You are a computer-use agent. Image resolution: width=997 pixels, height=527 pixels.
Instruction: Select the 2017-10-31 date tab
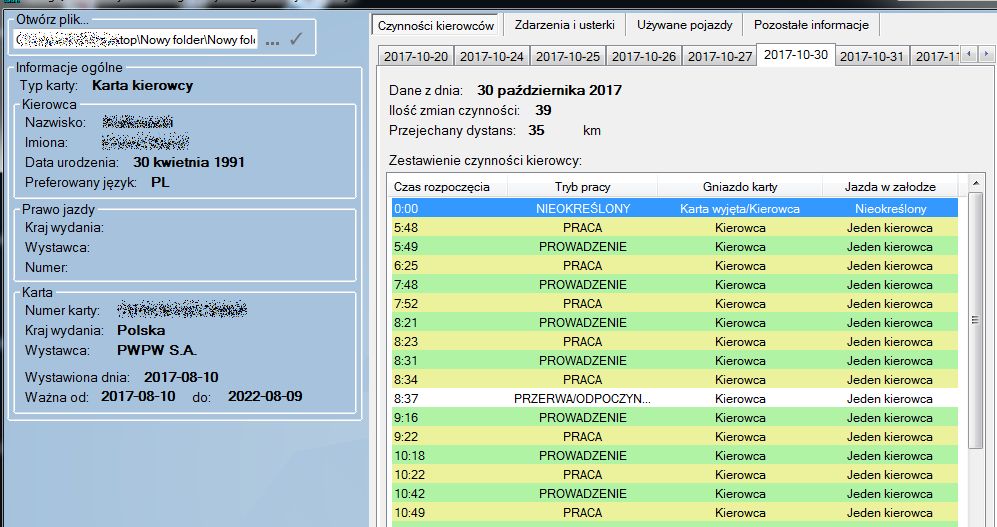[x=872, y=57]
